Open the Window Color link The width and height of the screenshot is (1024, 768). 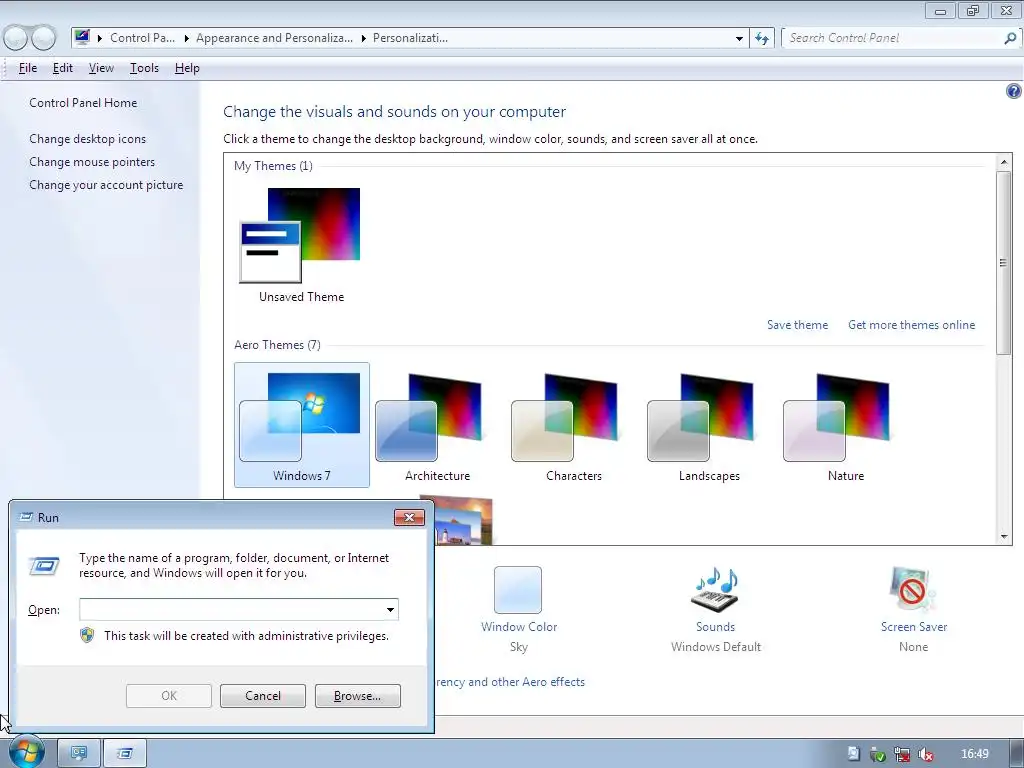[519, 626]
